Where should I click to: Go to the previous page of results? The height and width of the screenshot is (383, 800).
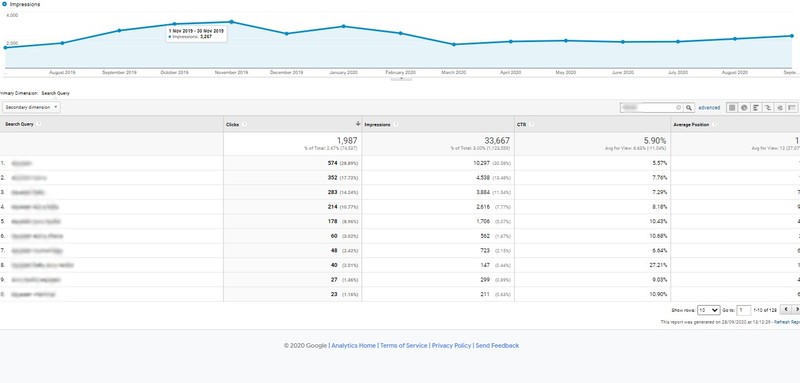coord(786,310)
